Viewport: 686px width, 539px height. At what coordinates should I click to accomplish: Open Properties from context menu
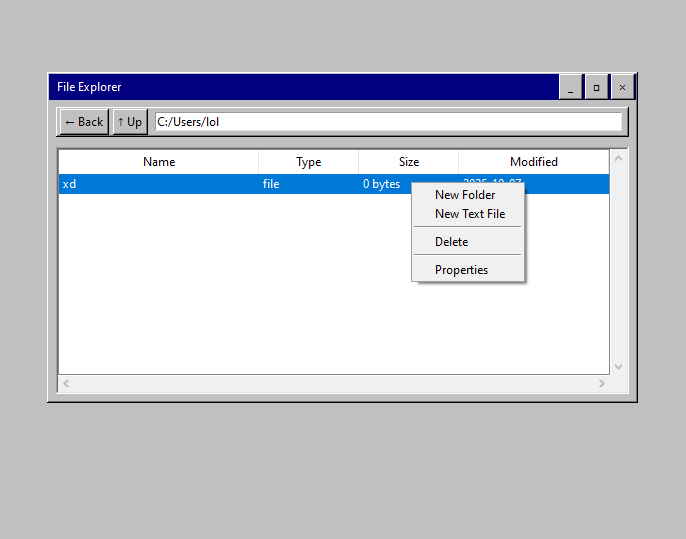tap(468, 270)
